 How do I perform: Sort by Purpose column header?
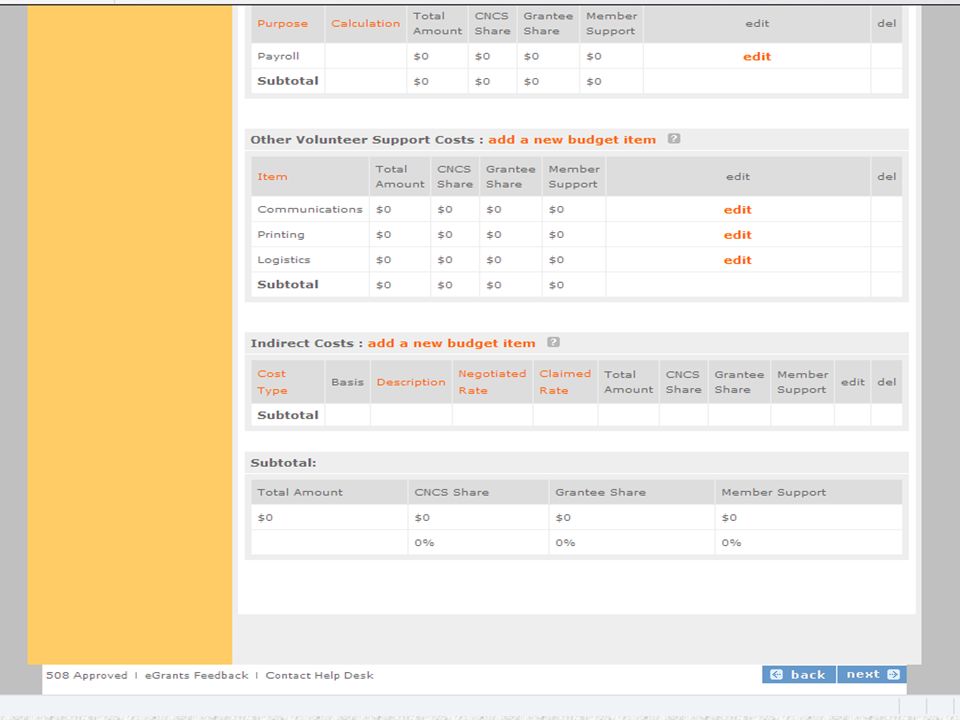(x=282, y=23)
